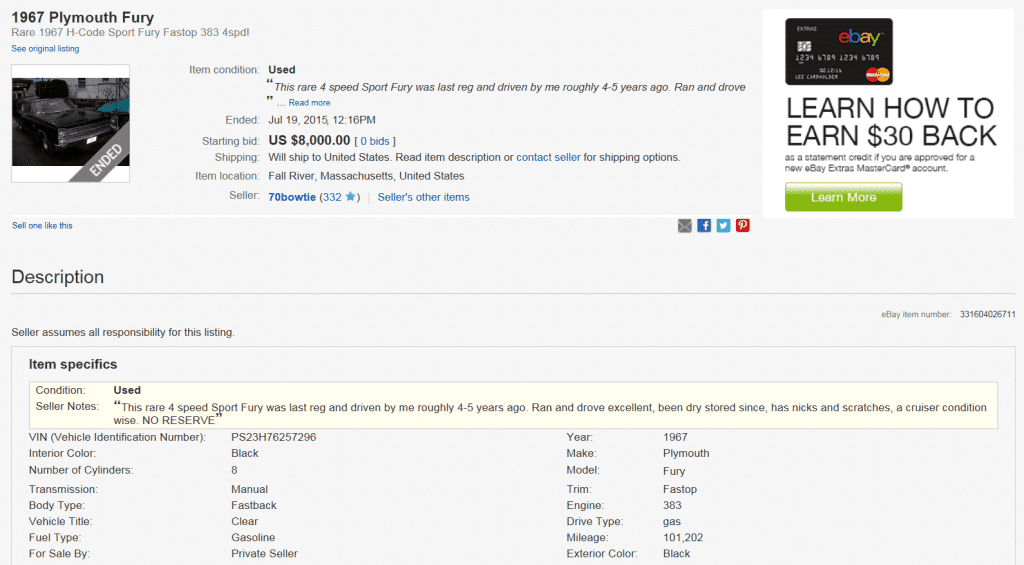The image size is (1024, 565).
Task: View Seller's other items
Action: pyautogui.click(x=423, y=197)
